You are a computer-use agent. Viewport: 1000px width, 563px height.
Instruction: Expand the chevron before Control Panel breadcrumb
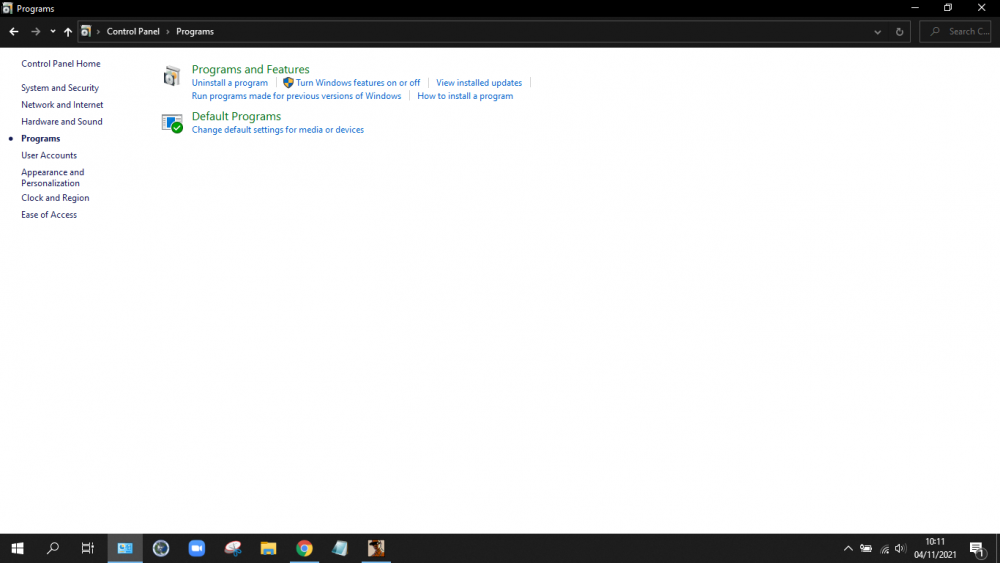[x=98, y=32]
